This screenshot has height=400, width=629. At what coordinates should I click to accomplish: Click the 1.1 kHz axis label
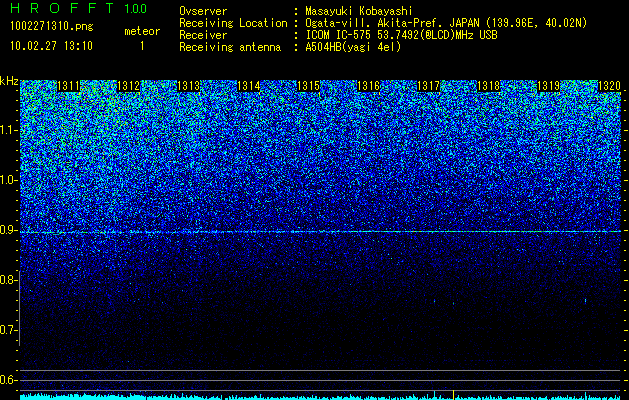(x=8, y=130)
